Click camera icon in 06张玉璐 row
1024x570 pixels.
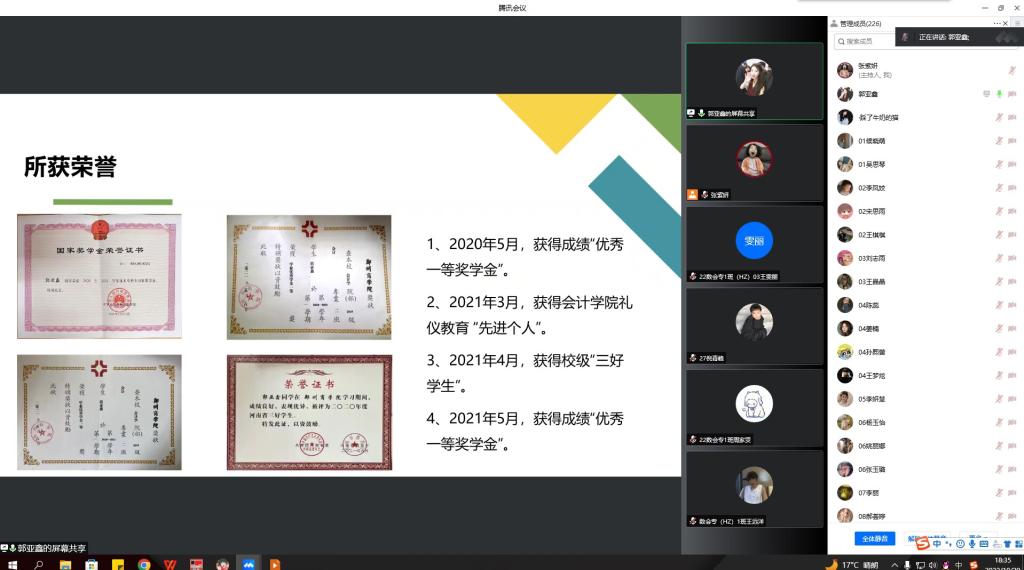1012,469
